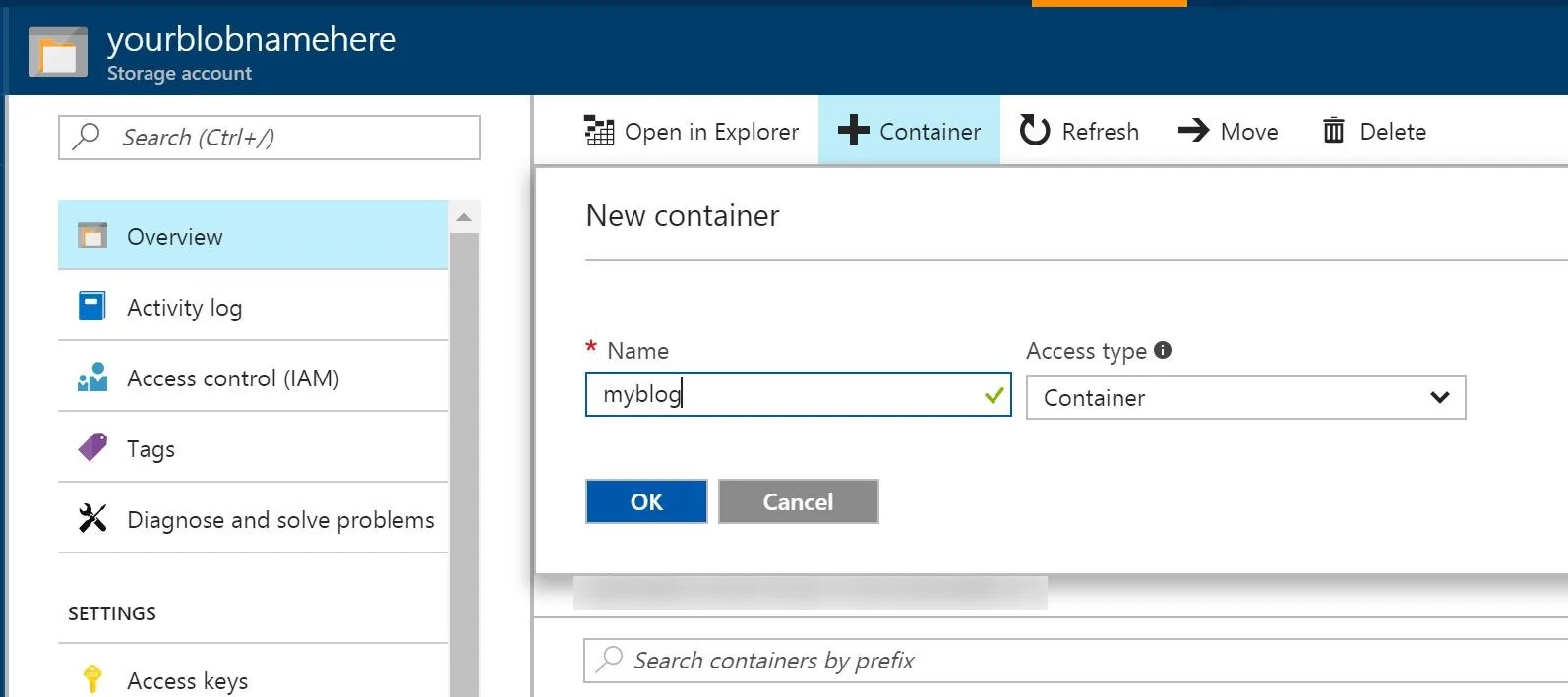Image resolution: width=1568 pixels, height=697 pixels.
Task: Confirm new container with OK button
Action: point(646,501)
